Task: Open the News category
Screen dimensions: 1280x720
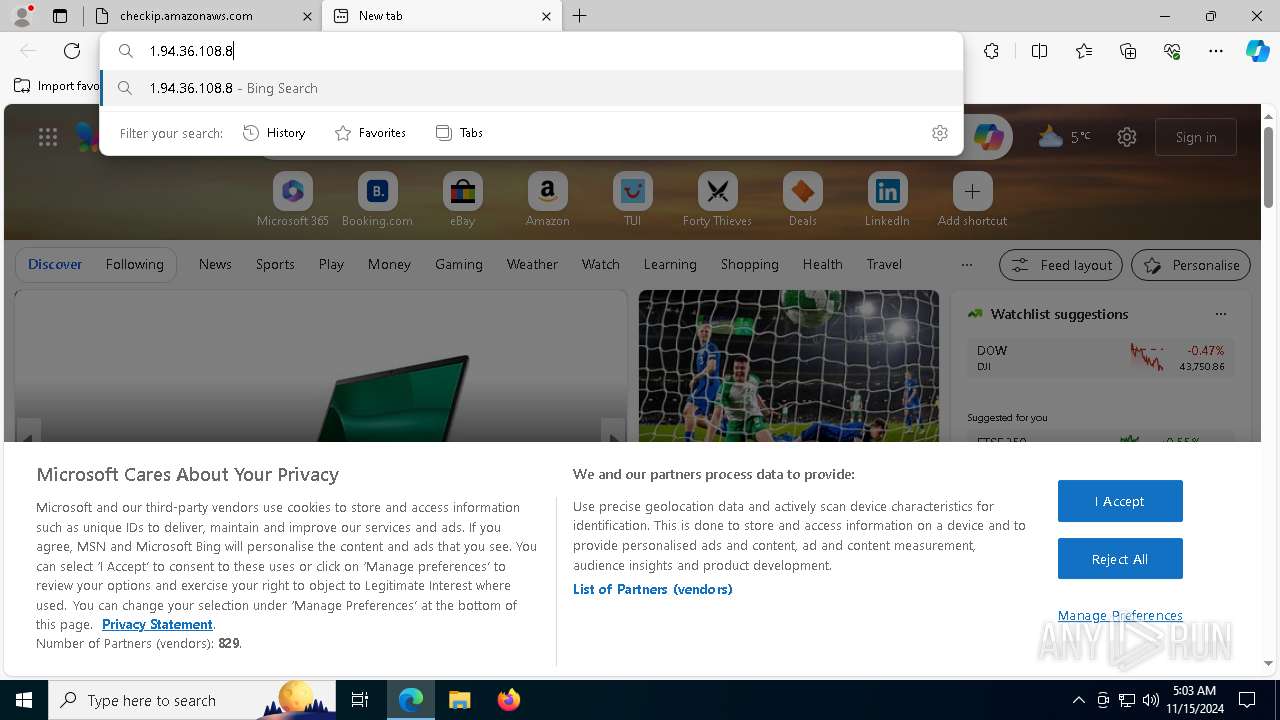Action: click(x=215, y=264)
